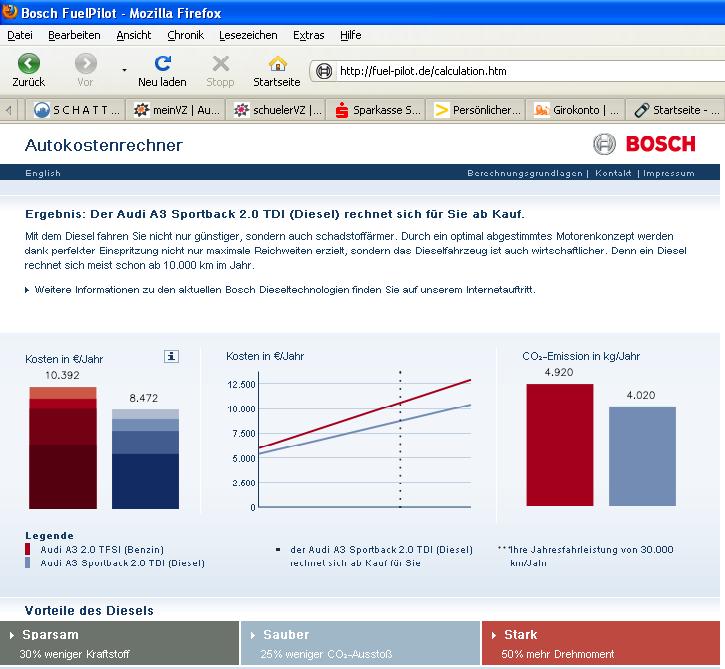Open the Datei menu
This screenshot has width=725, height=669.
click(x=20, y=35)
